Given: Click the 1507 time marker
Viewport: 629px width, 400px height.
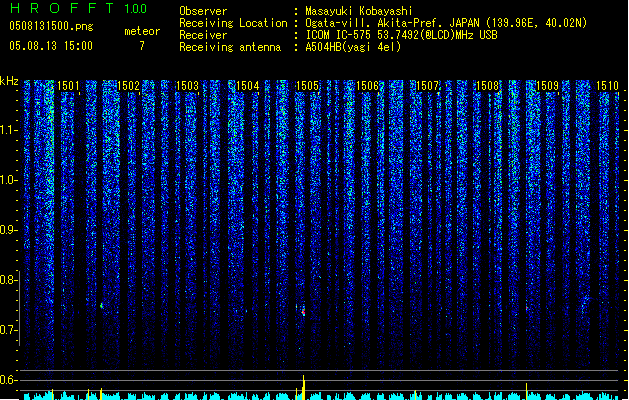Looking at the screenshot, I should 428,86.
